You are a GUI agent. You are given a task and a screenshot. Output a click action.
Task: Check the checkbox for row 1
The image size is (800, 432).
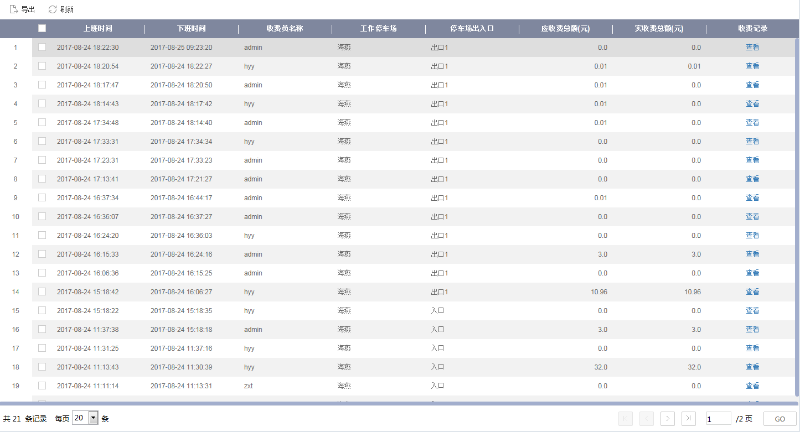tap(42, 47)
